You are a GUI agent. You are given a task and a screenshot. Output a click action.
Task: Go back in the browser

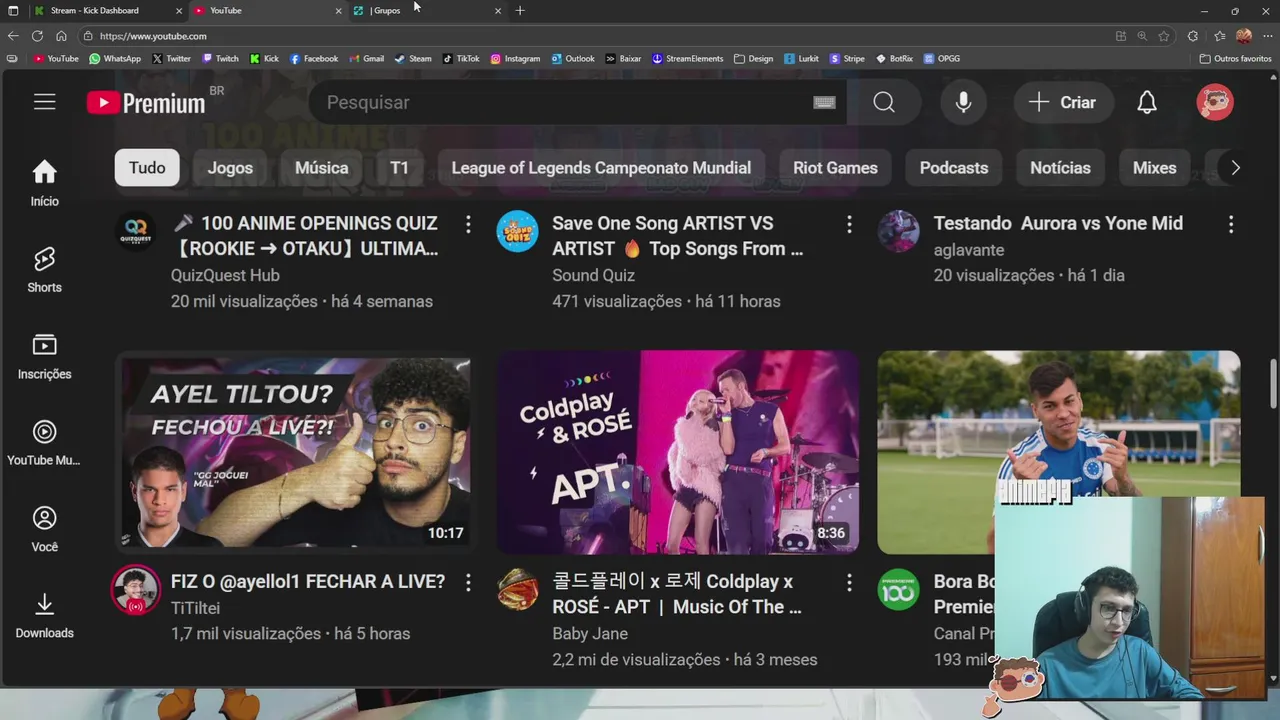(x=13, y=36)
